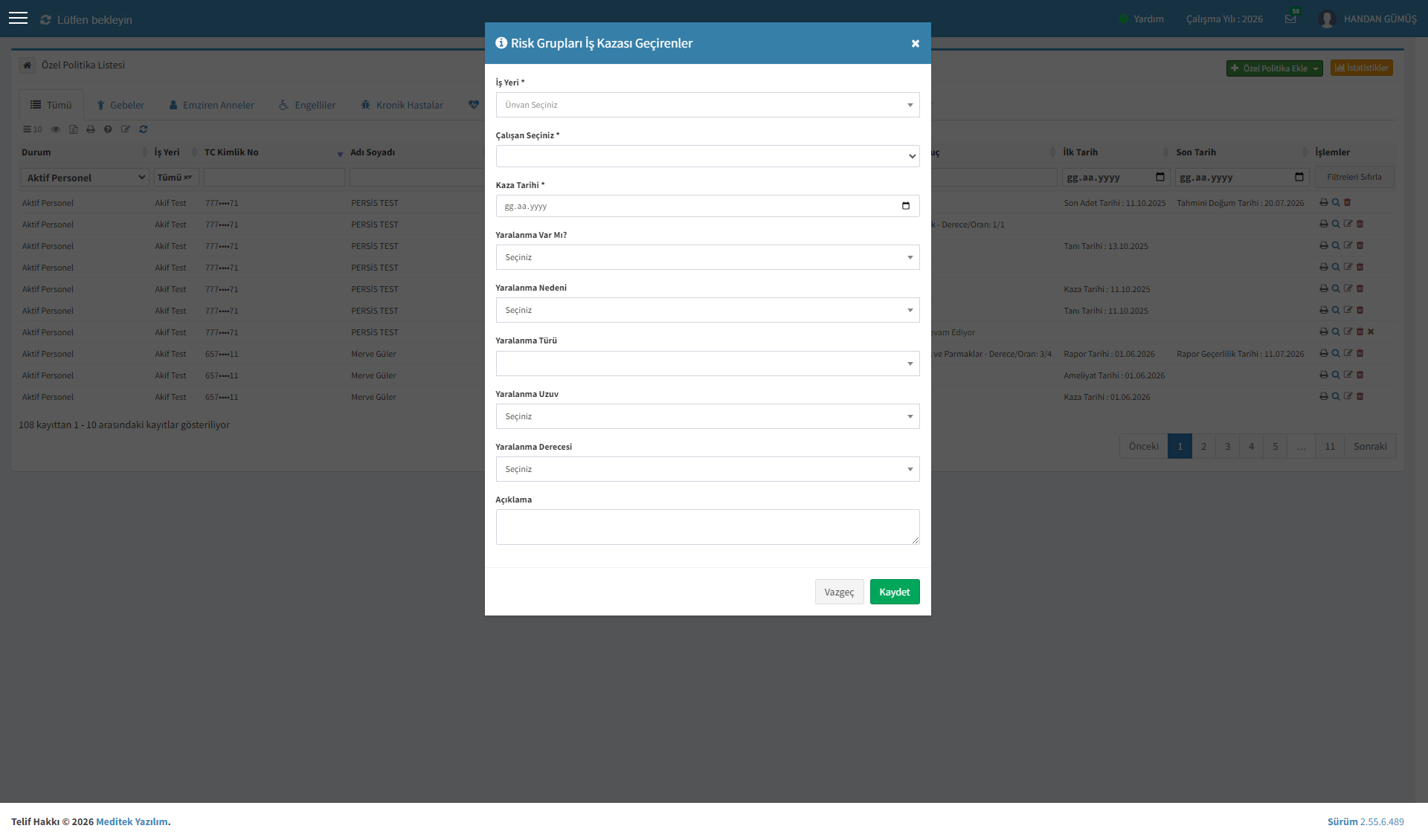Switch to the Gebeler tab
This screenshot has width=1428, height=840.
[x=120, y=105]
